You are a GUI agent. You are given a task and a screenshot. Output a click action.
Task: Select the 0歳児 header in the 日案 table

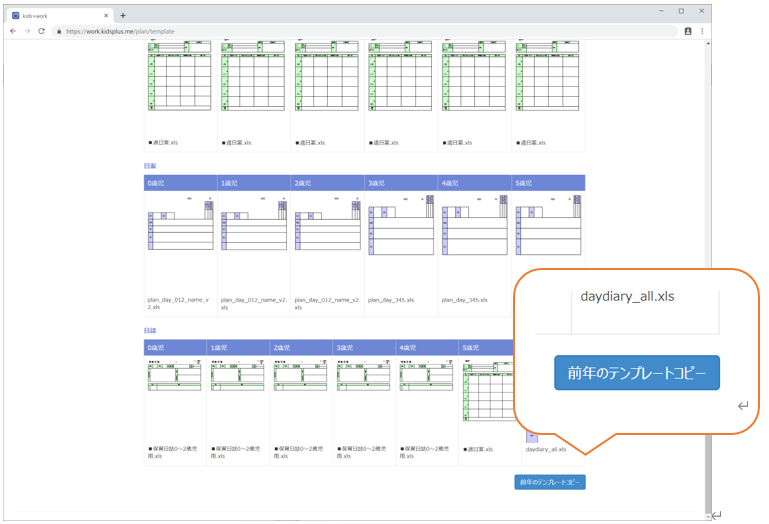(180, 183)
